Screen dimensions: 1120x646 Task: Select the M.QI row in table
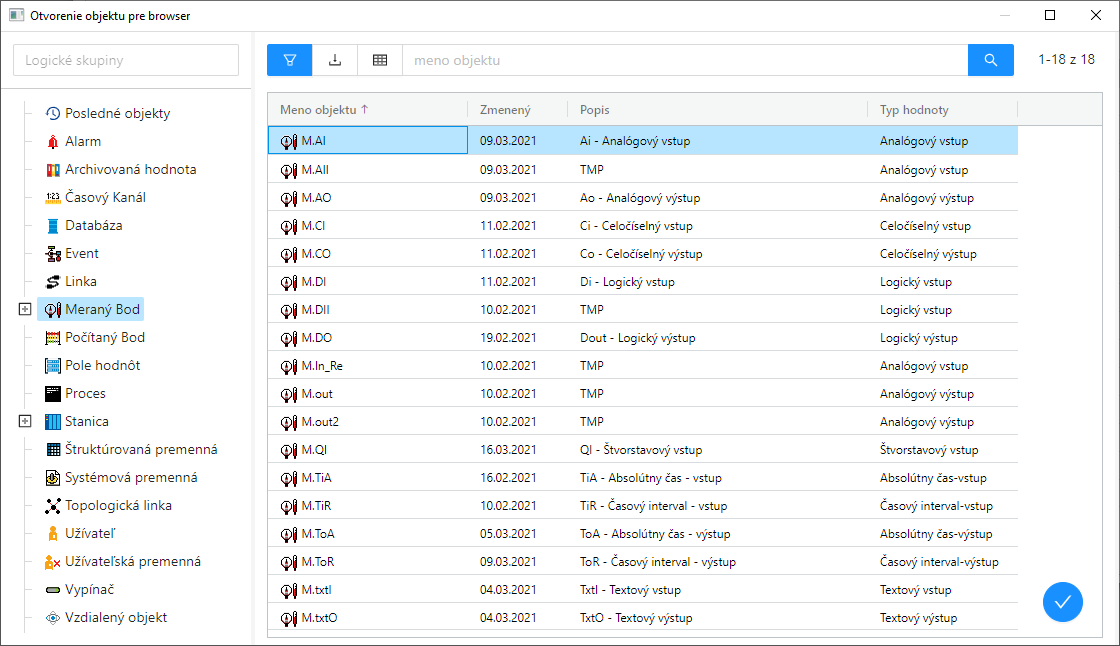tap(314, 450)
